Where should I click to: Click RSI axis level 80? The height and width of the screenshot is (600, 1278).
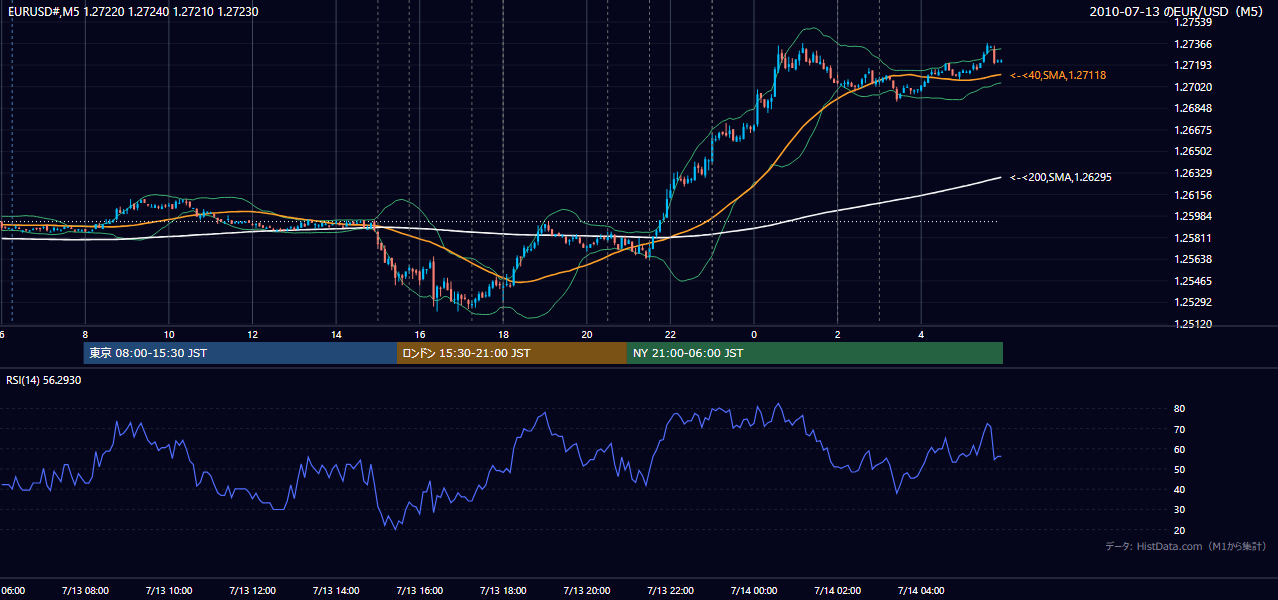click(x=1179, y=409)
